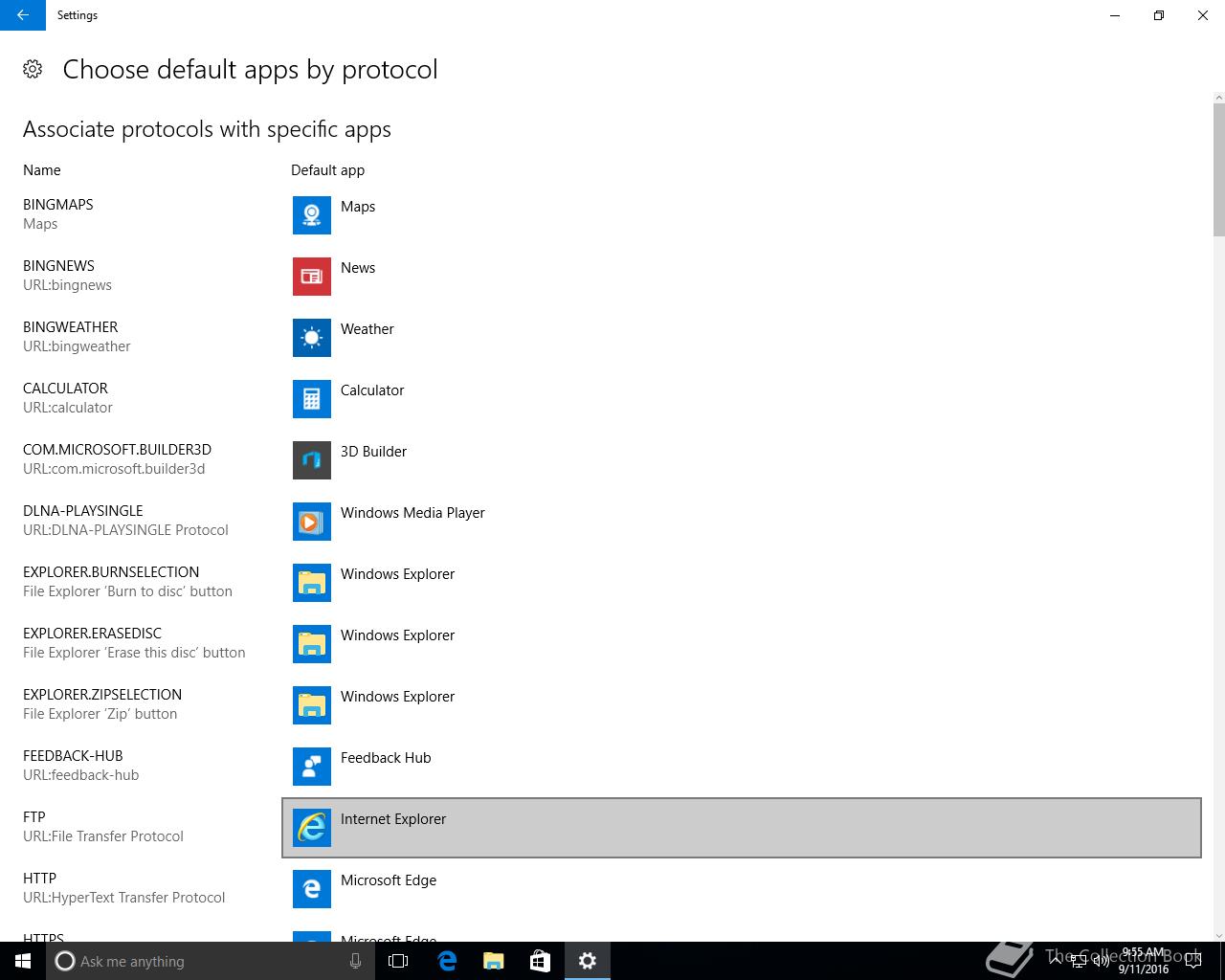1225x980 pixels.
Task: Click the 'Default app' column header
Action: pyautogui.click(x=327, y=170)
